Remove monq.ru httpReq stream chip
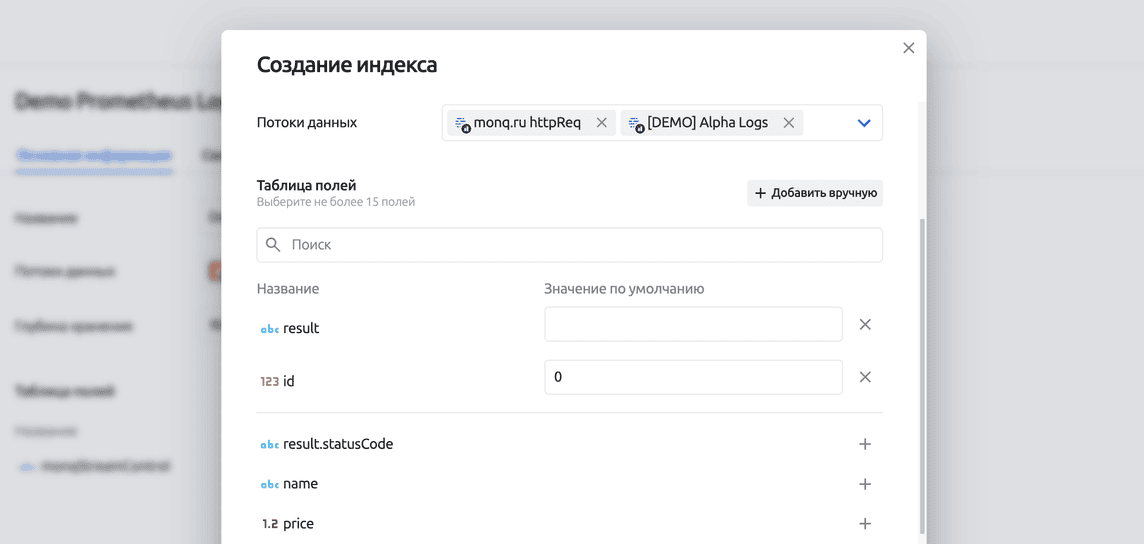 point(601,123)
